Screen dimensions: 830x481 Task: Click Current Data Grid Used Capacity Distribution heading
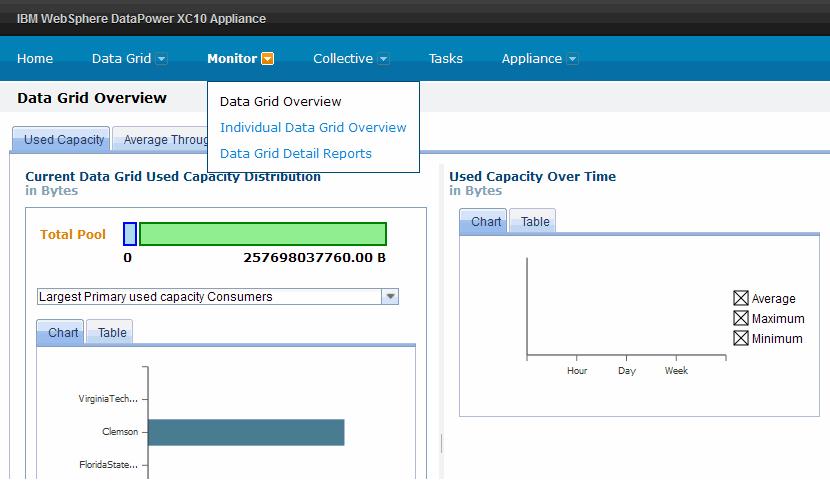pyautogui.click(x=173, y=176)
